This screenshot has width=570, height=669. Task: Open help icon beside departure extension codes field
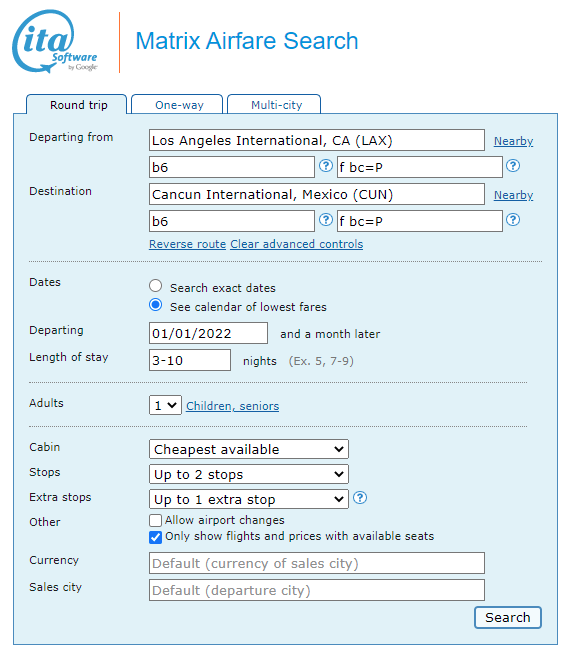click(513, 166)
